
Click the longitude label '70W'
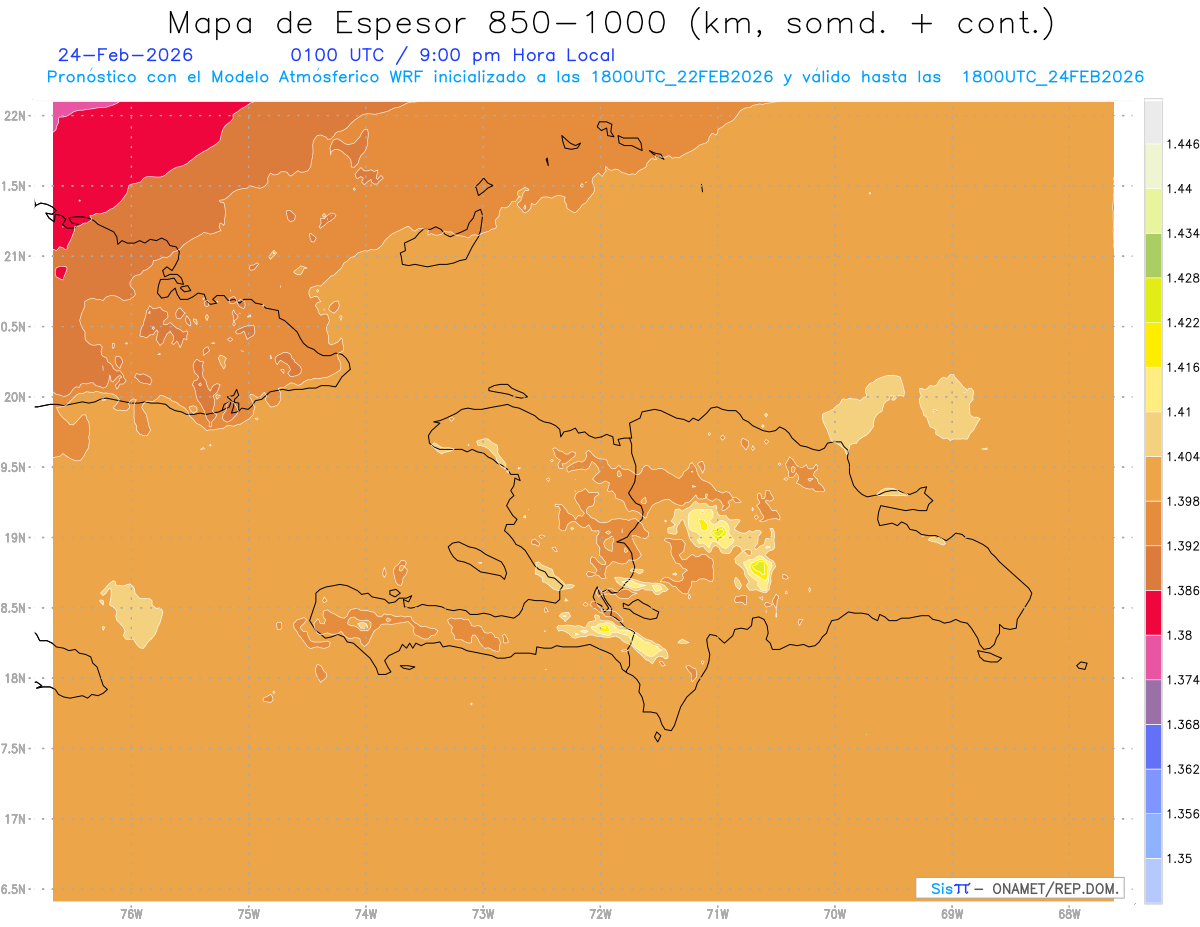tap(835, 914)
